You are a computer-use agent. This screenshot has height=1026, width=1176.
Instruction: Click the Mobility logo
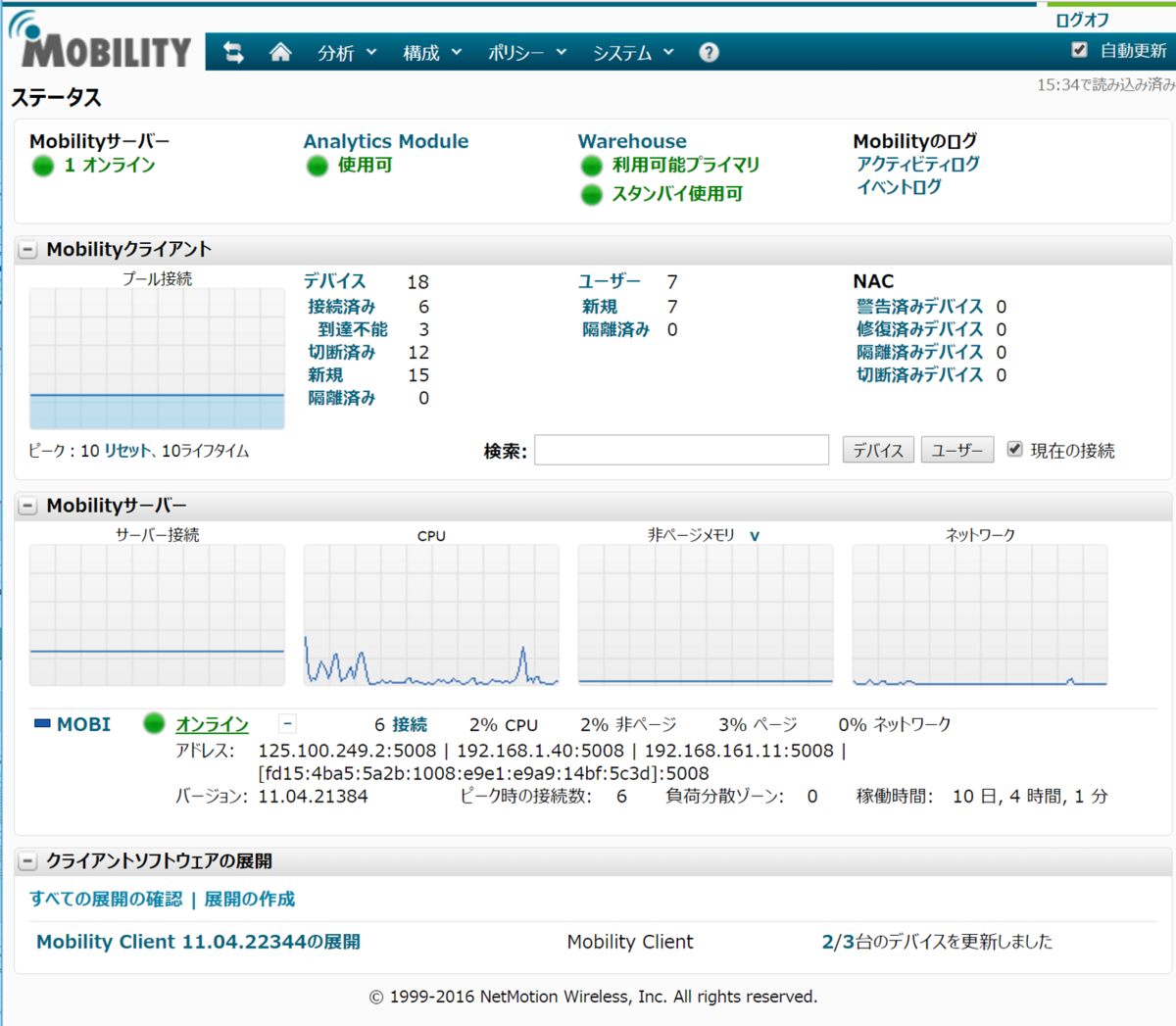100,41
